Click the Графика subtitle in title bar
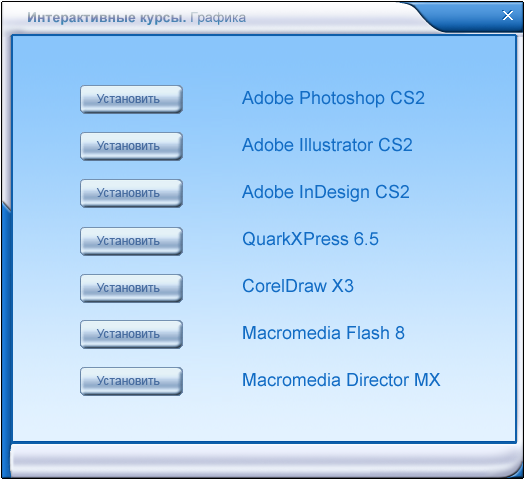Screen dimensions: 525x480 218,18
